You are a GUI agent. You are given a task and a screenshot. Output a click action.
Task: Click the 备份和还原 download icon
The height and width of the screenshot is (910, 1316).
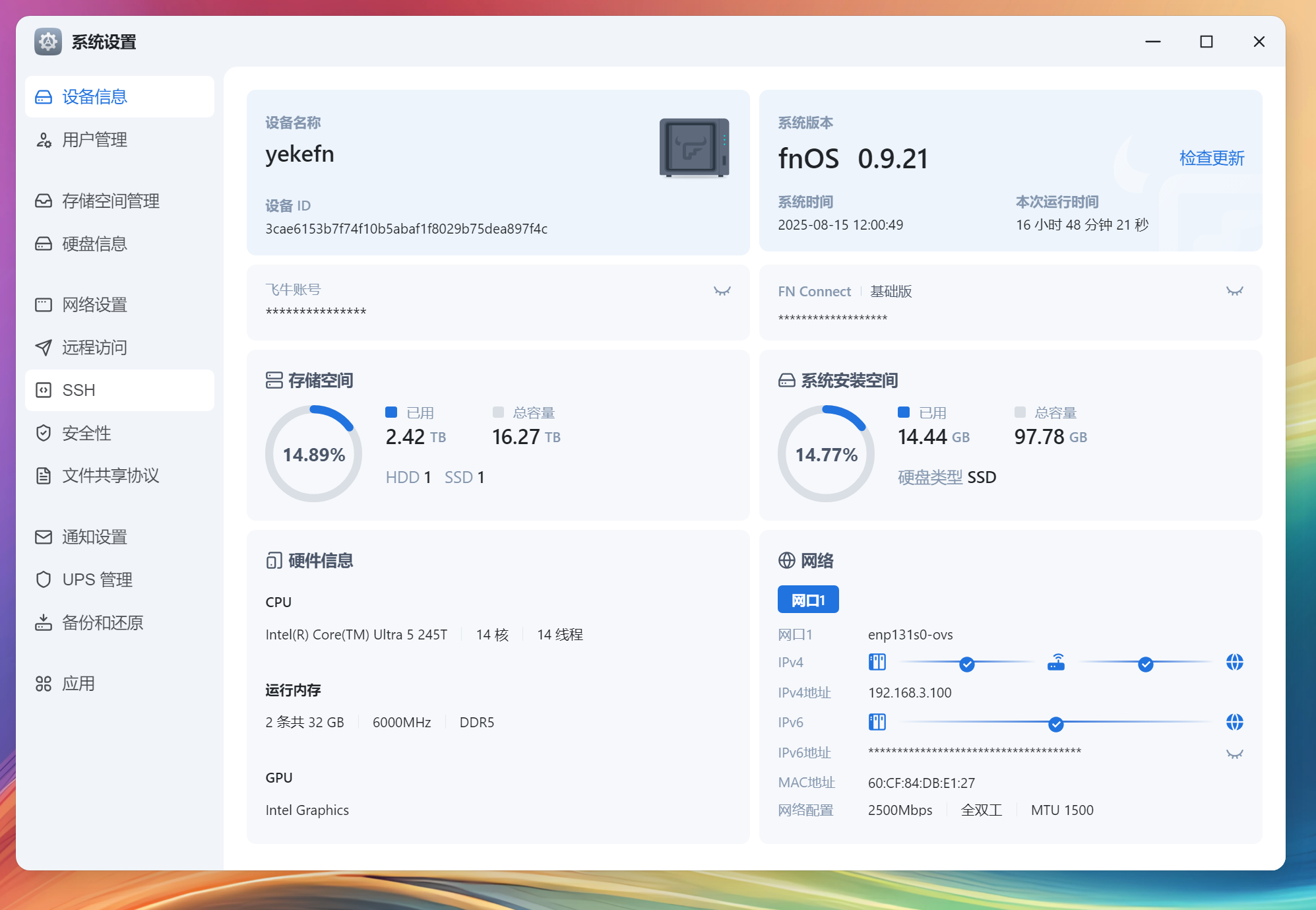coord(44,622)
